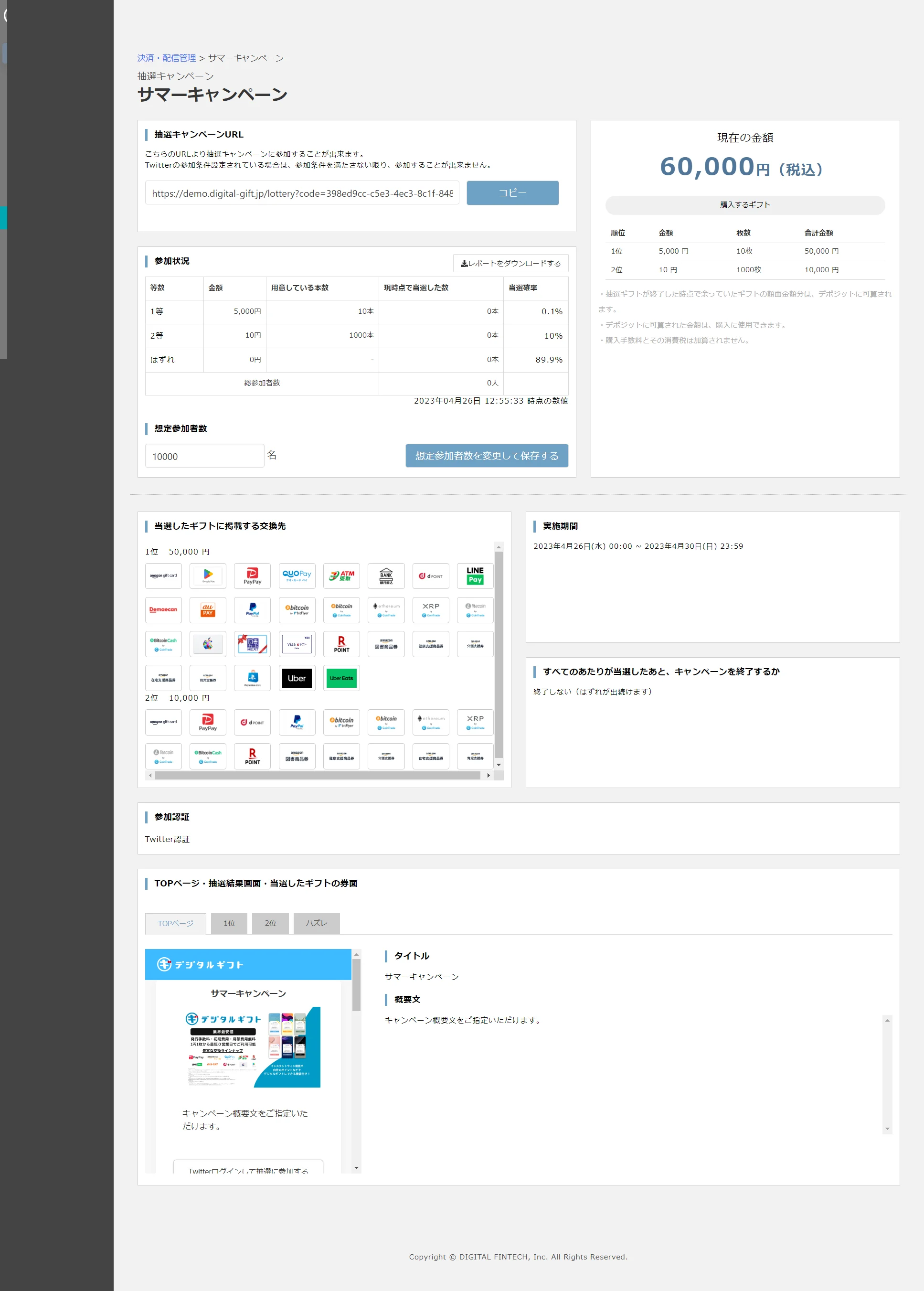
Task: Click the 購入するギフト header bar
Action: tap(745, 205)
